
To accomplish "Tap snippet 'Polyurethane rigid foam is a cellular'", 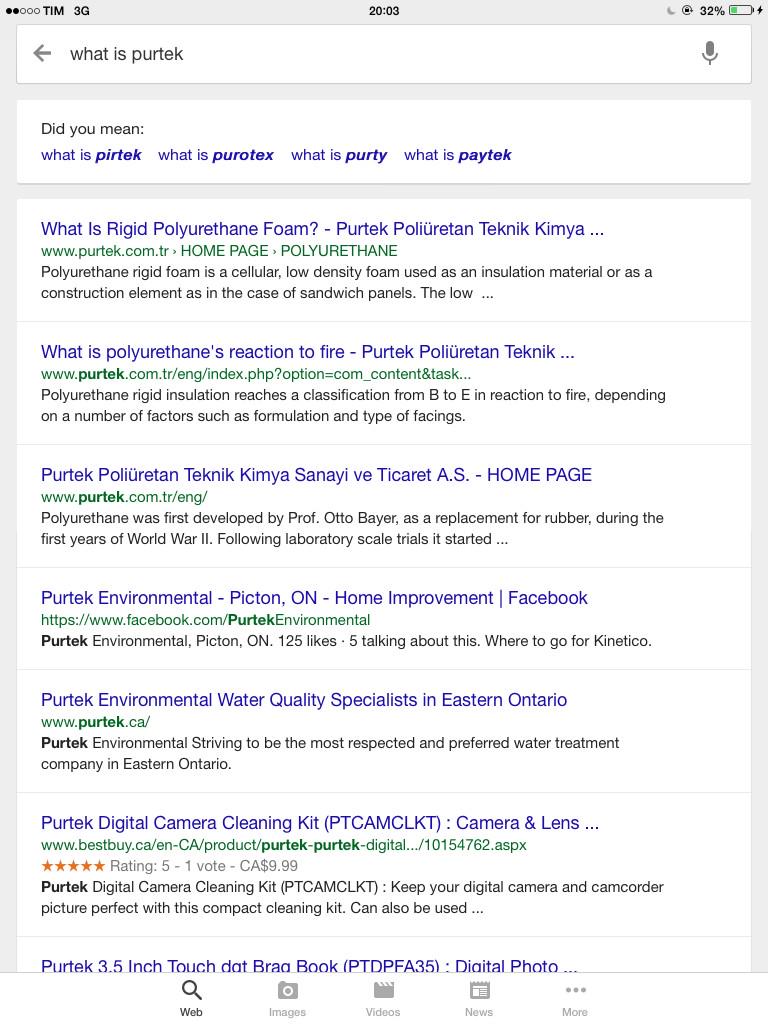I will click(346, 282).
